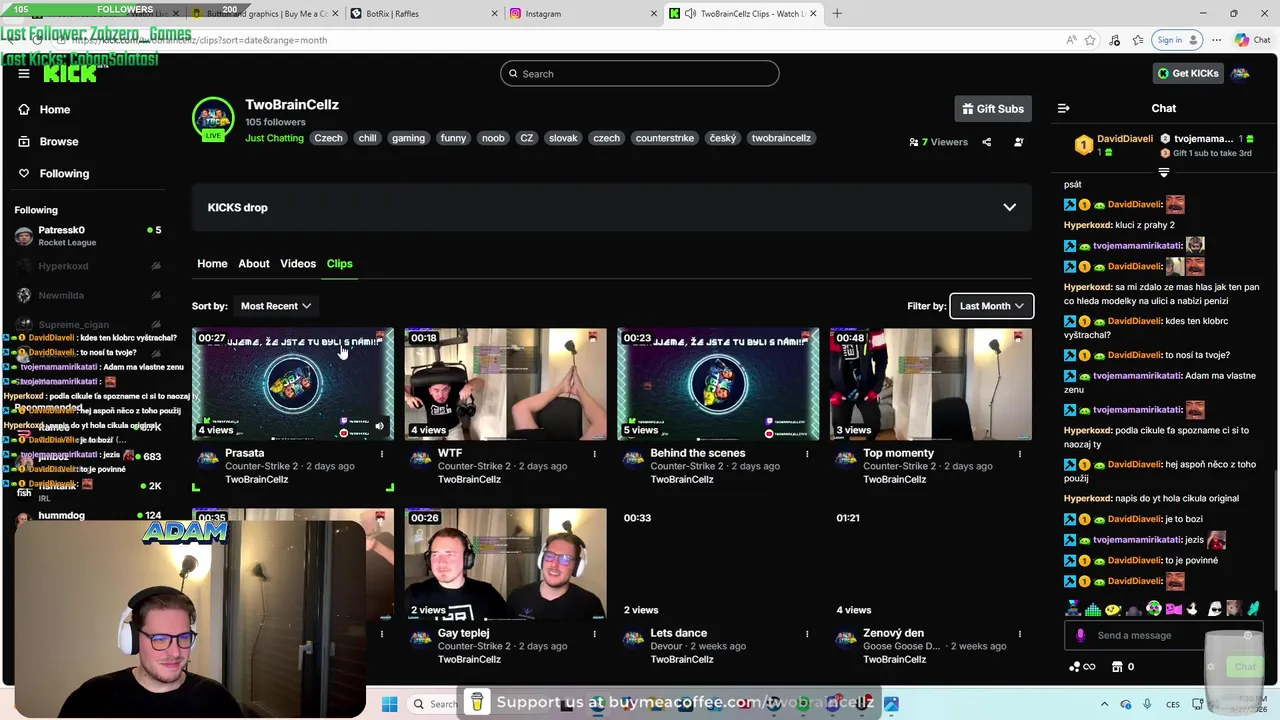
Task: Select the Clips tab
Action: click(339, 263)
